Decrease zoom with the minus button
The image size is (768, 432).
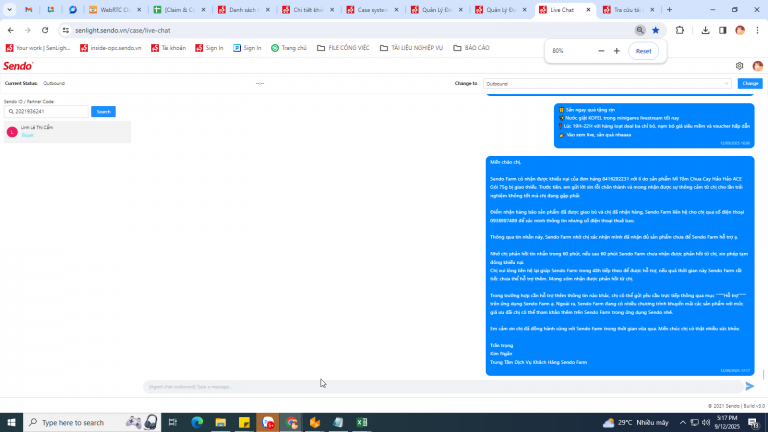click(601, 51)
